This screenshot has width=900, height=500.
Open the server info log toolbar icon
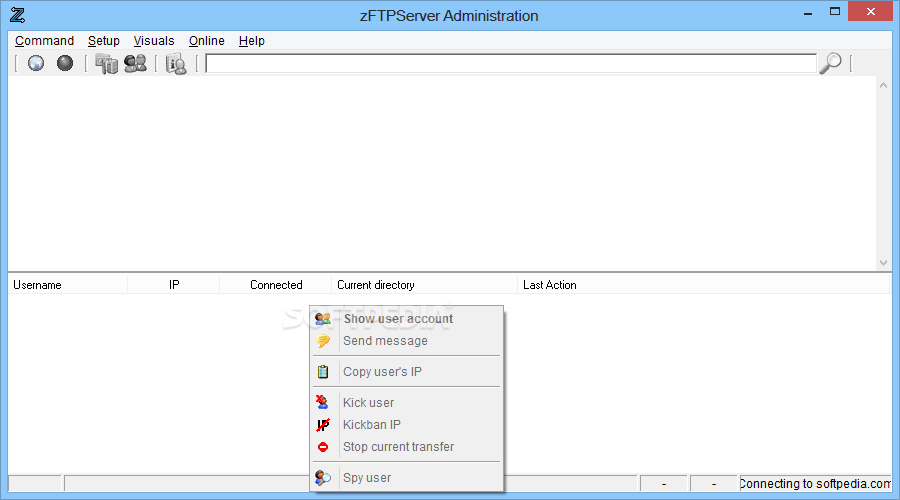176,64
